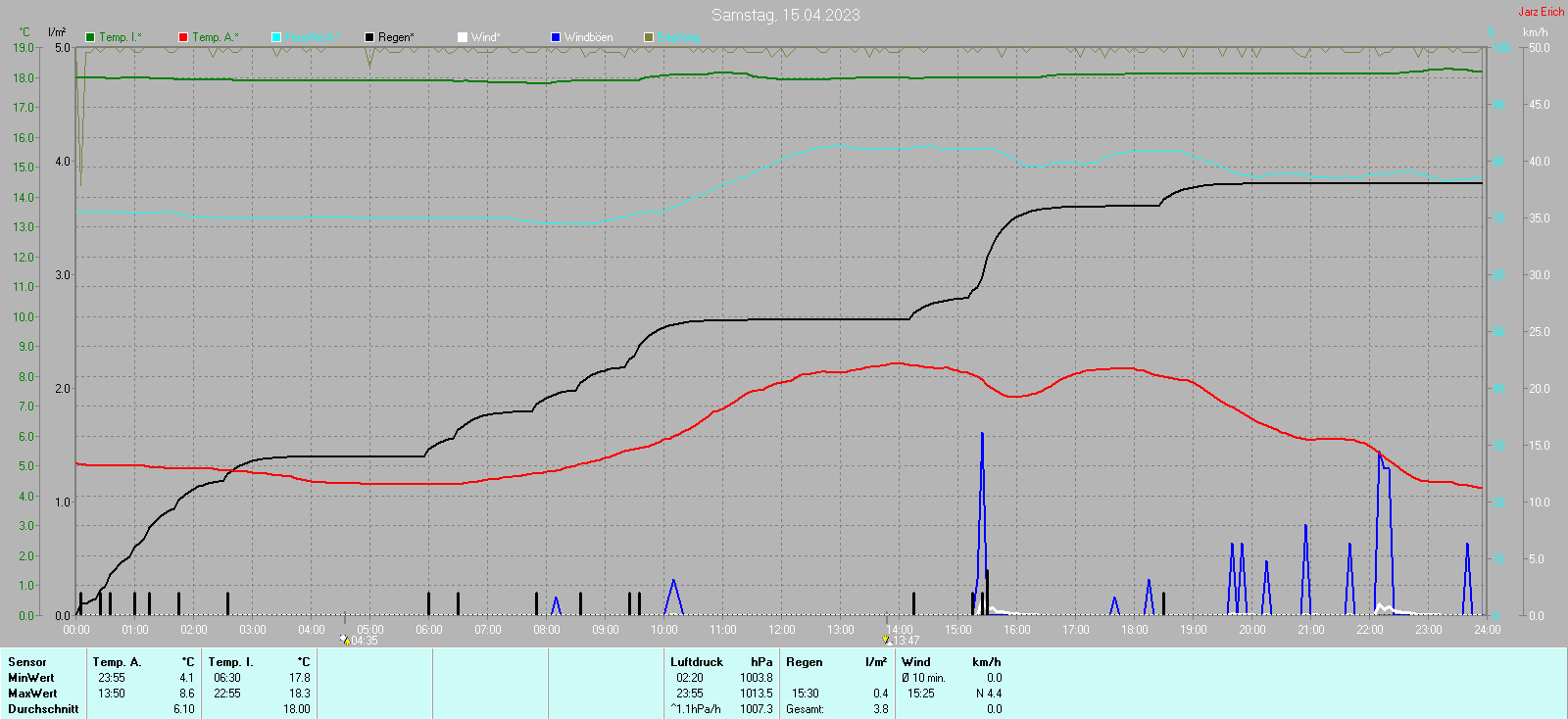The image size is (1568, 719).
Task: Click the '18:00' time axis label
Action: pyautogui.click(x=1135, y=630)
